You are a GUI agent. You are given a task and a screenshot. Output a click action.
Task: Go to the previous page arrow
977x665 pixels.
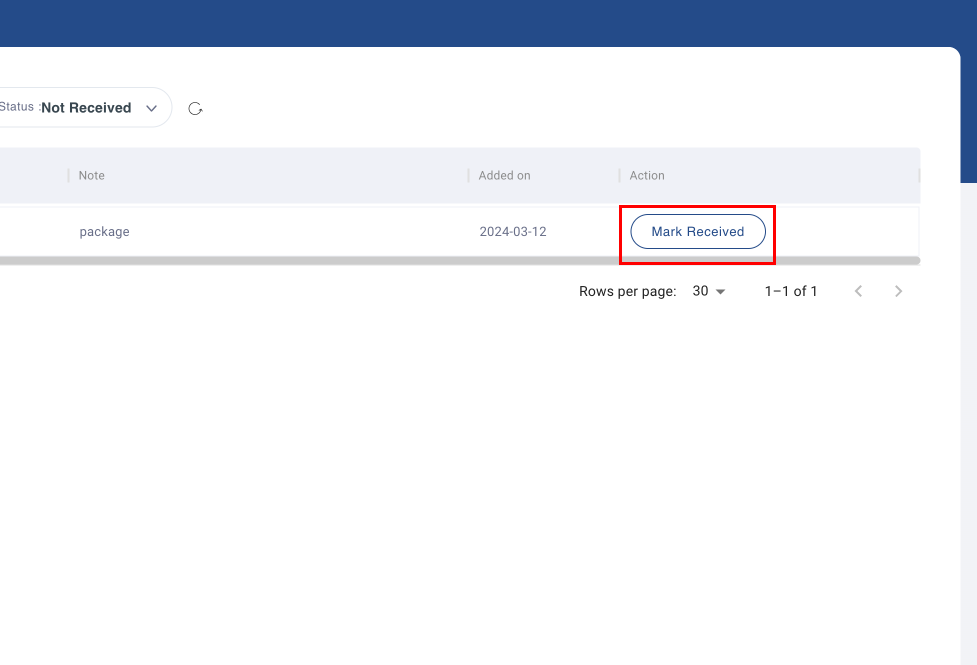pyautogui.click(x=858, y=291)
